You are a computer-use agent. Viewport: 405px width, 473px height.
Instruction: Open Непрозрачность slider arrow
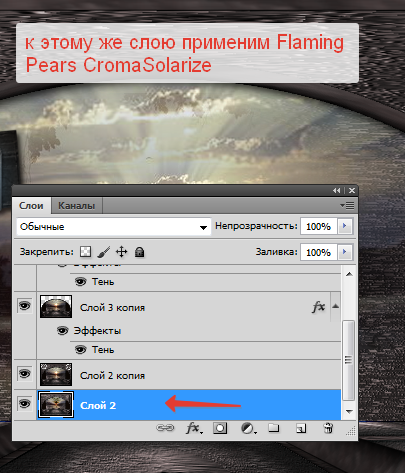point(345,226)
